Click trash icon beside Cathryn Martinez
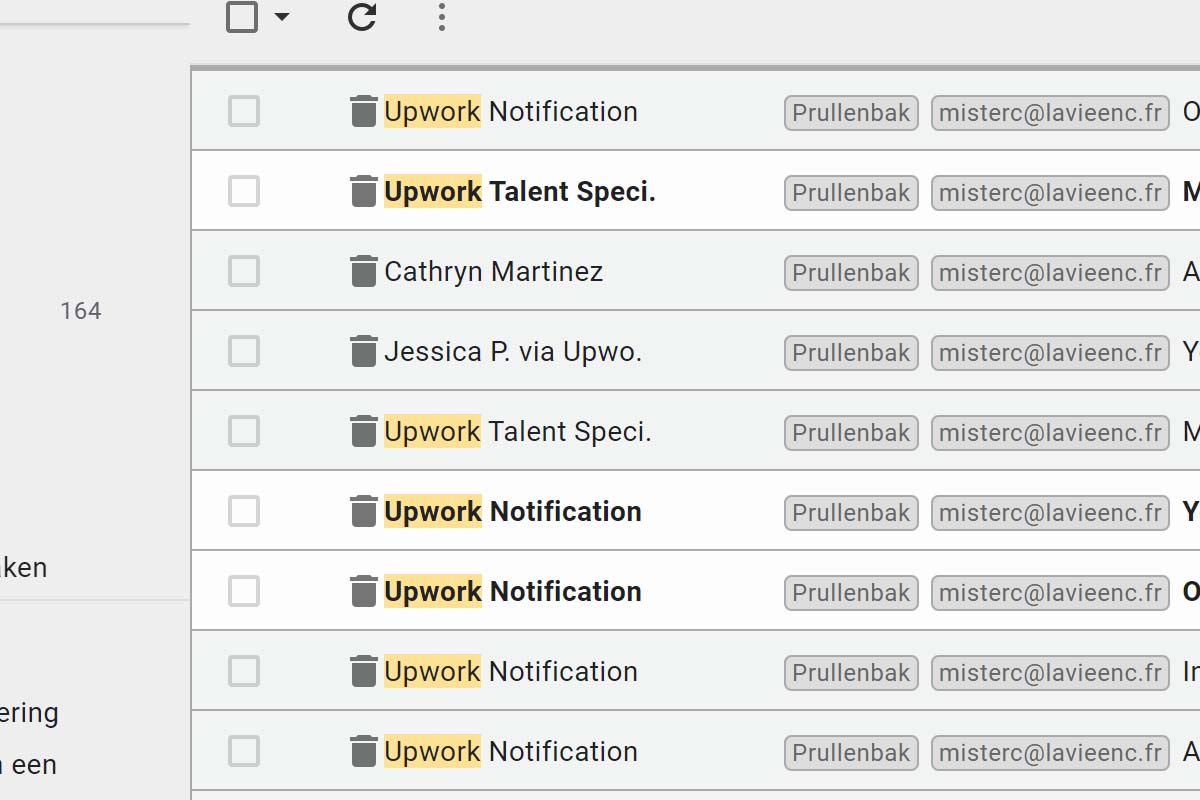Image resolution: width=1200 pixels, height=800 pixels. point(364,271)
